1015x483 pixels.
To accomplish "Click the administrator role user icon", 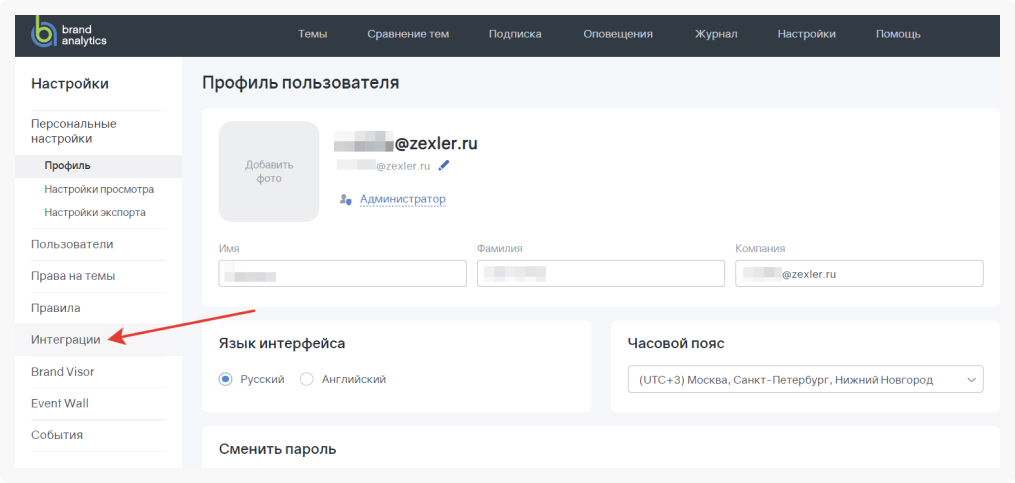I will tap(345, 199).
